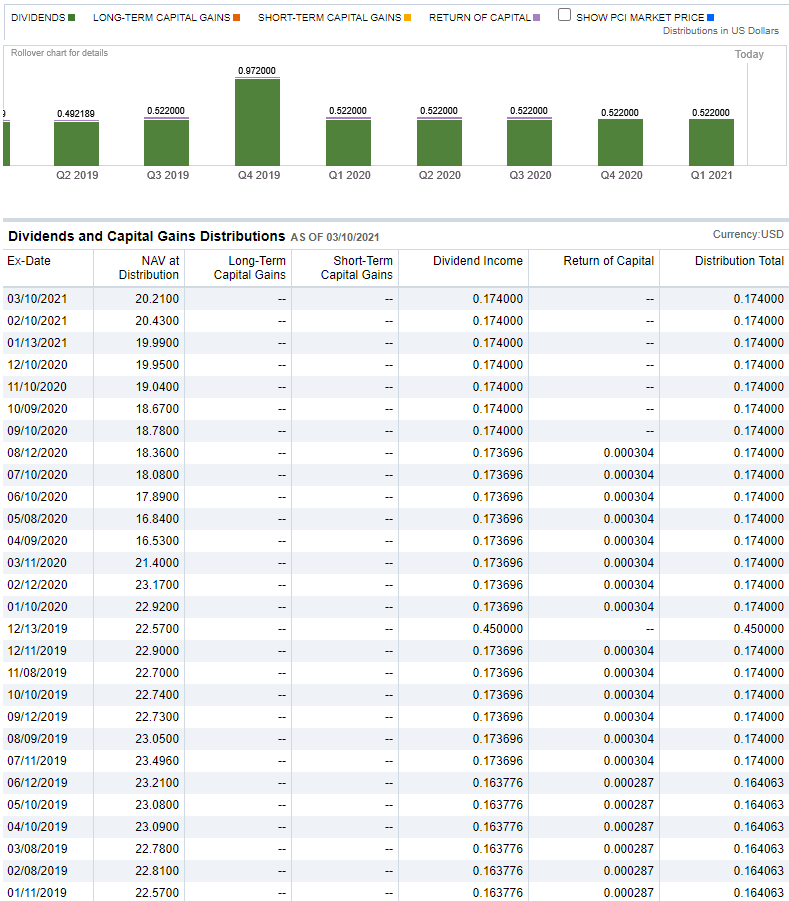Select the Q3 2020 distribution bar
The height and width of the screenshot is (901, 789).
tap(529, 142)
